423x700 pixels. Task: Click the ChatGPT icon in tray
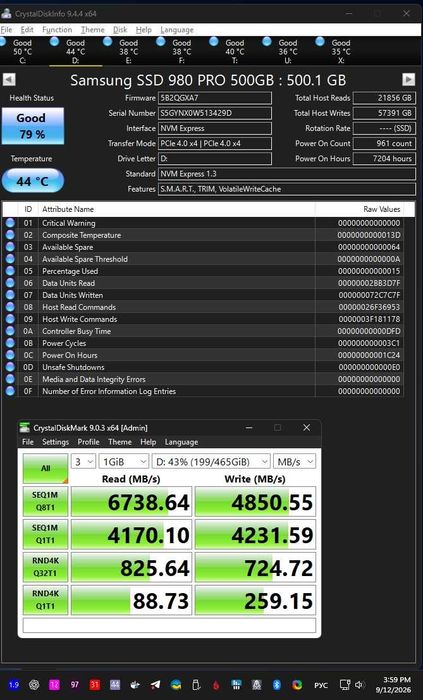tap(34, 684)
